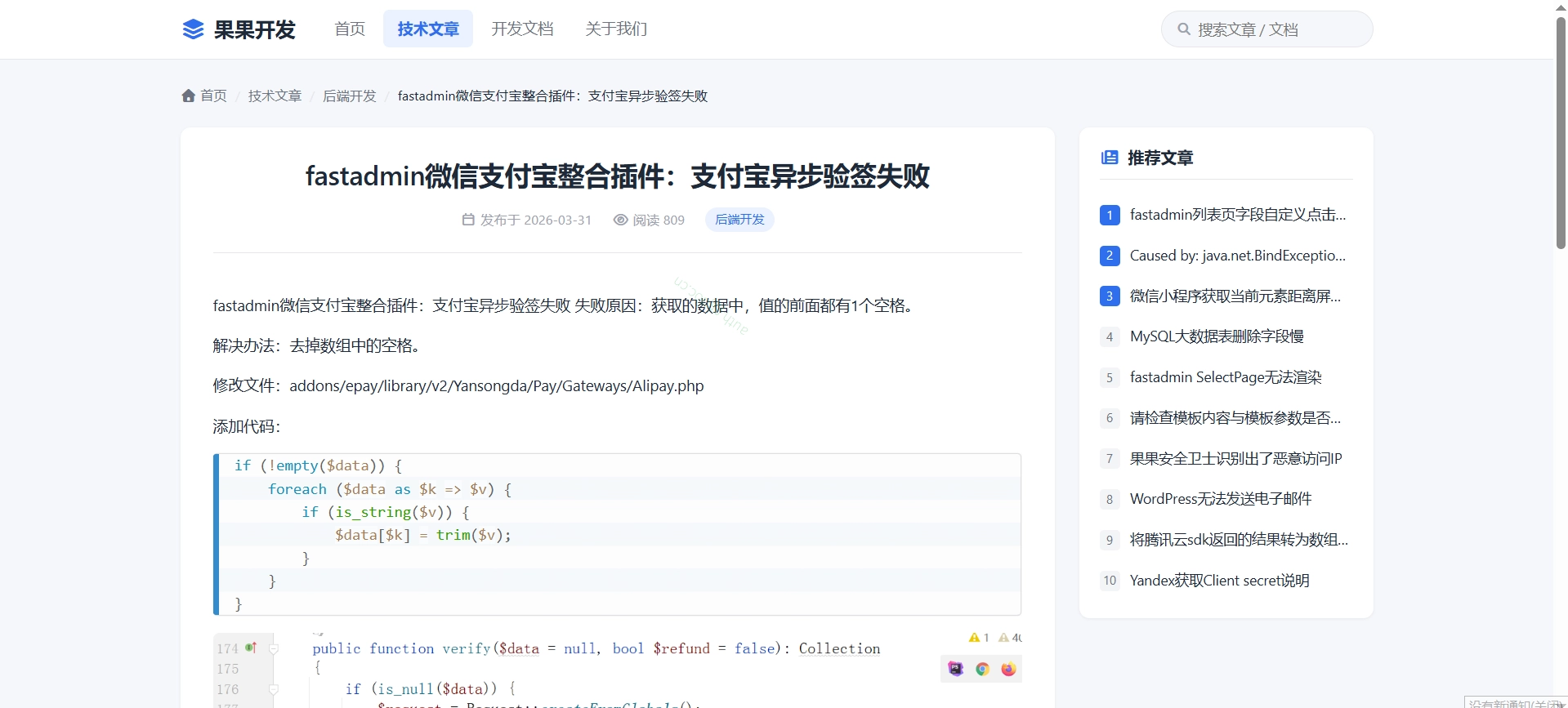Follow the 技术文章 breadcrumb link
This screenshot has width=1568, height=708.
(275, 96)
